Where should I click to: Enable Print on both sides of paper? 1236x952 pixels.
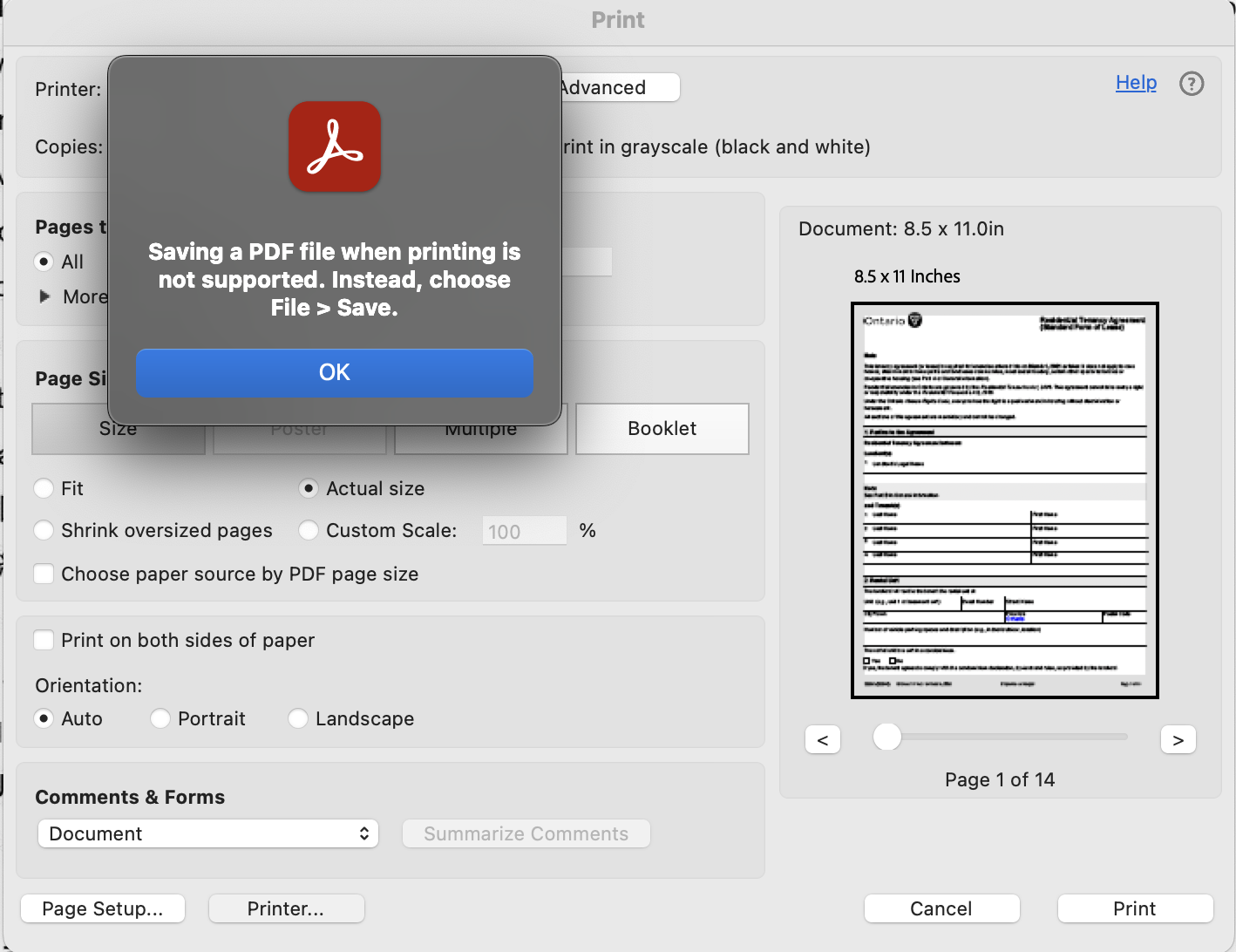pos(44,640)
